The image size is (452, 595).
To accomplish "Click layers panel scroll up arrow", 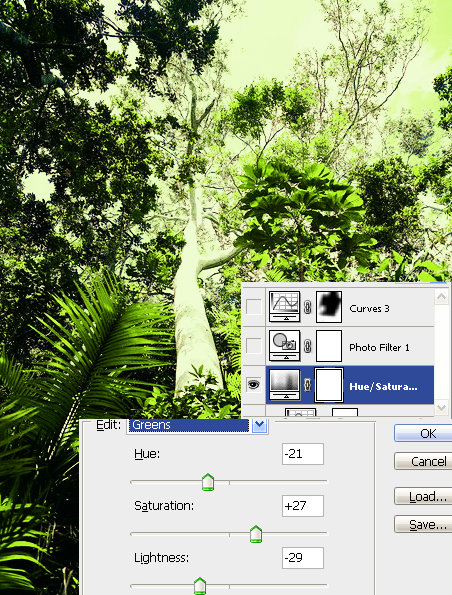I will (x=441, y=297).
